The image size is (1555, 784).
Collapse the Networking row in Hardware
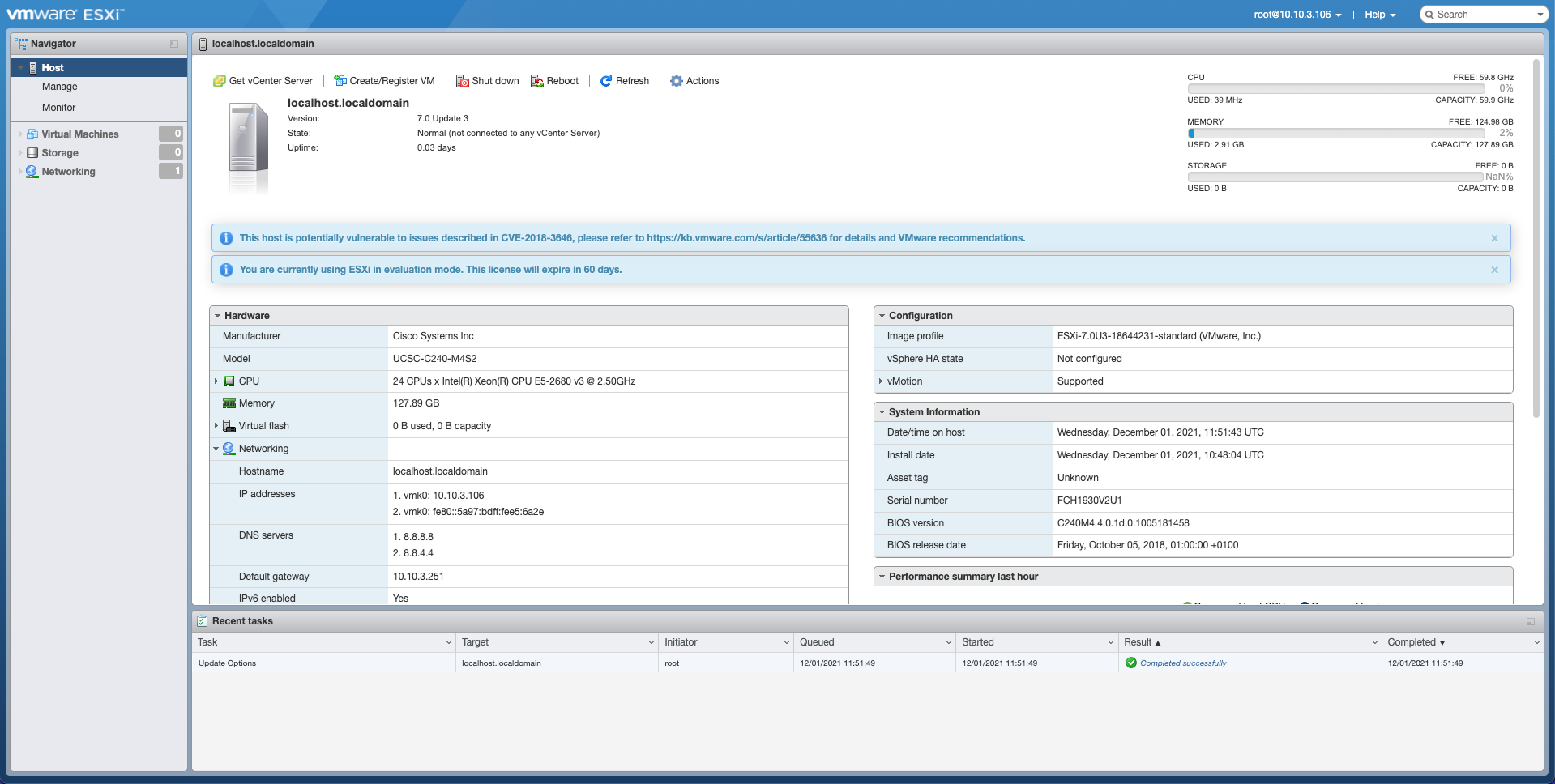click(x=216, y=449)
